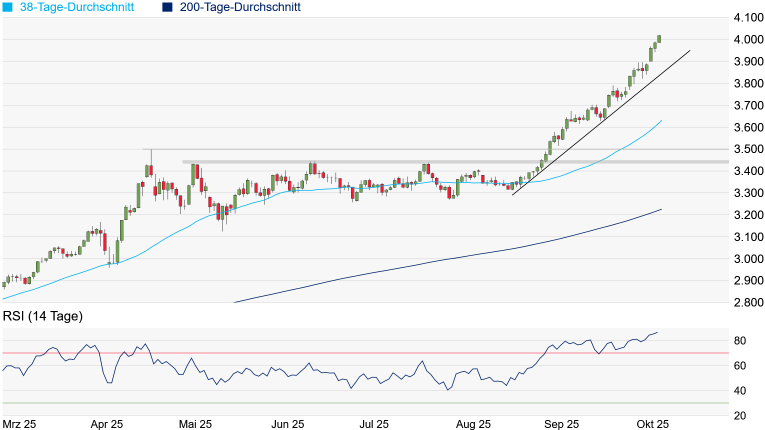The image size is (765, 430).
Task: Click the Mai 25 date label
Action: (196, 424)
